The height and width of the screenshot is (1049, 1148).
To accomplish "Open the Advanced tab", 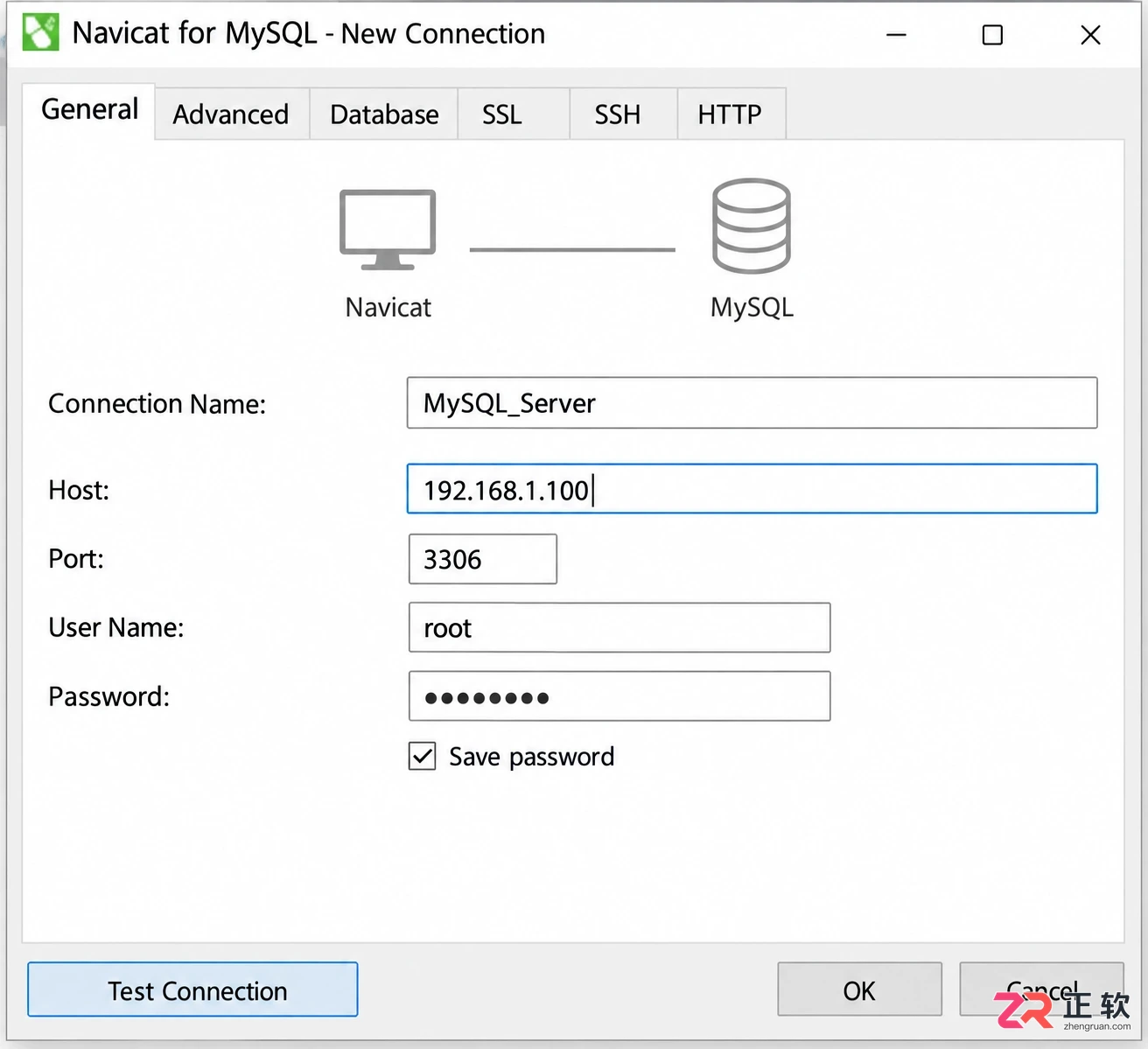I will 231,114.
